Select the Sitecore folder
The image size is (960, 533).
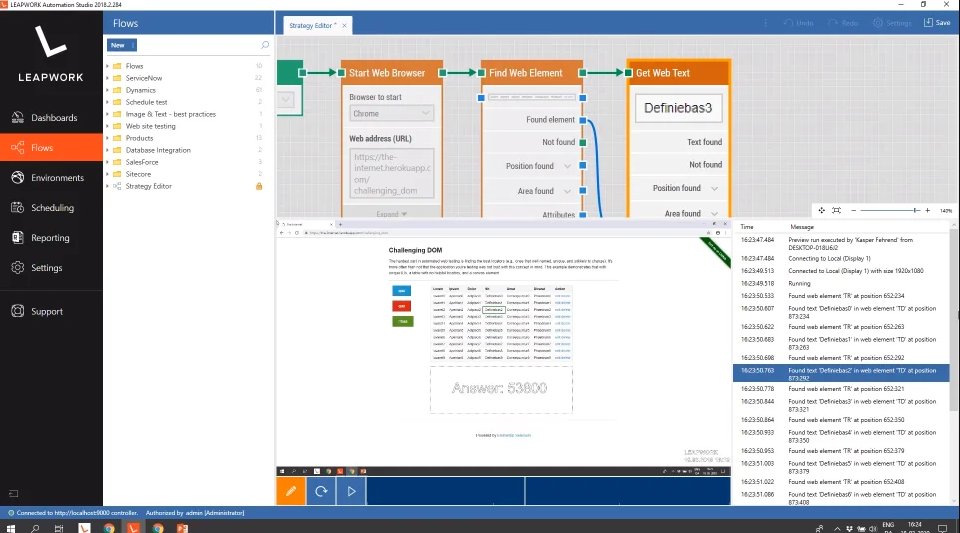pos(138,174)
